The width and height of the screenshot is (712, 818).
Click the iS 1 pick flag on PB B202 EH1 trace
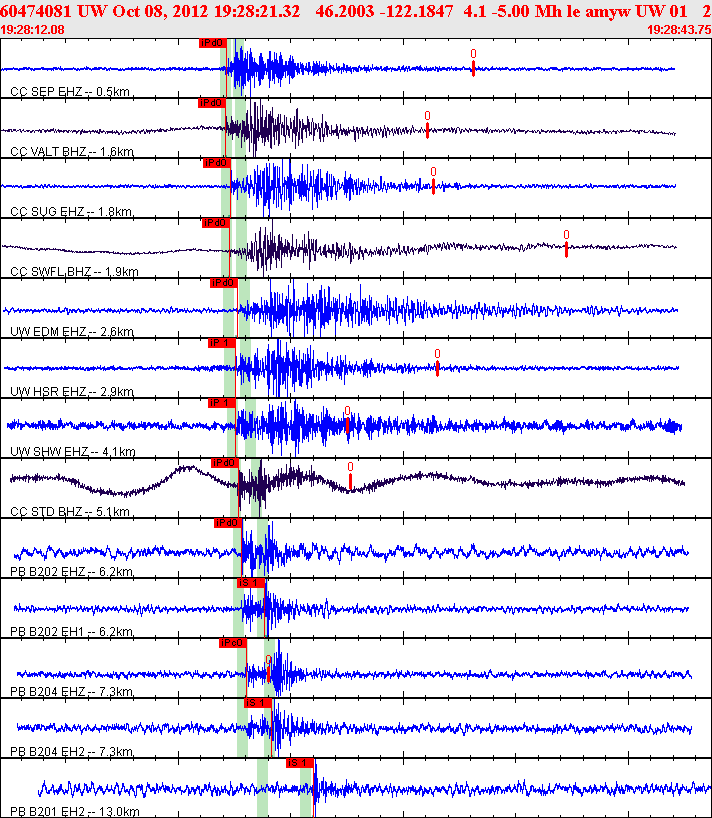pyautogui.click(x=251, y=583)
